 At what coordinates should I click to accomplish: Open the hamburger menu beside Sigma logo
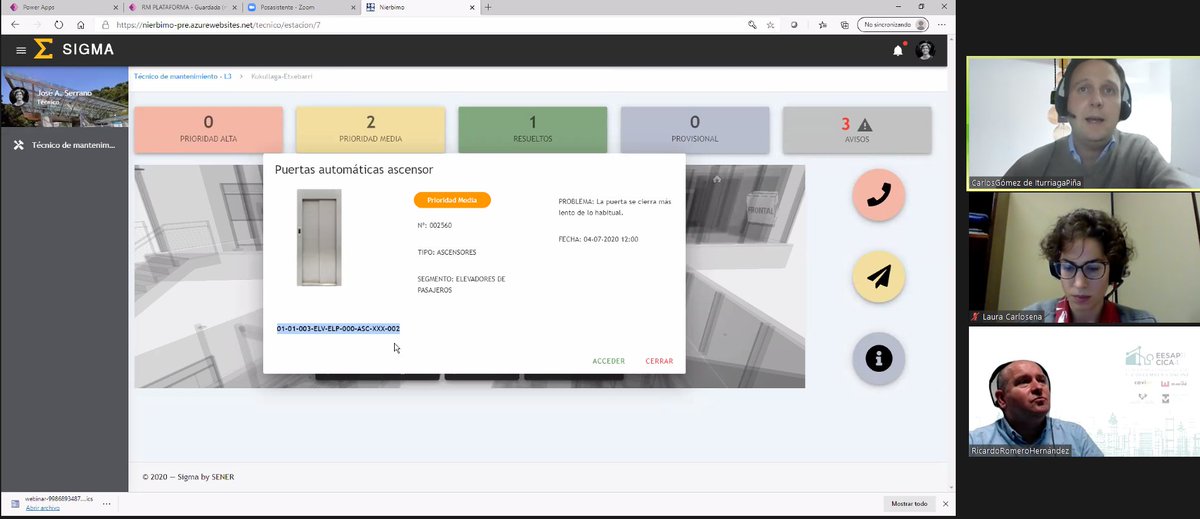pyautogui.click(x=21, y=50)
